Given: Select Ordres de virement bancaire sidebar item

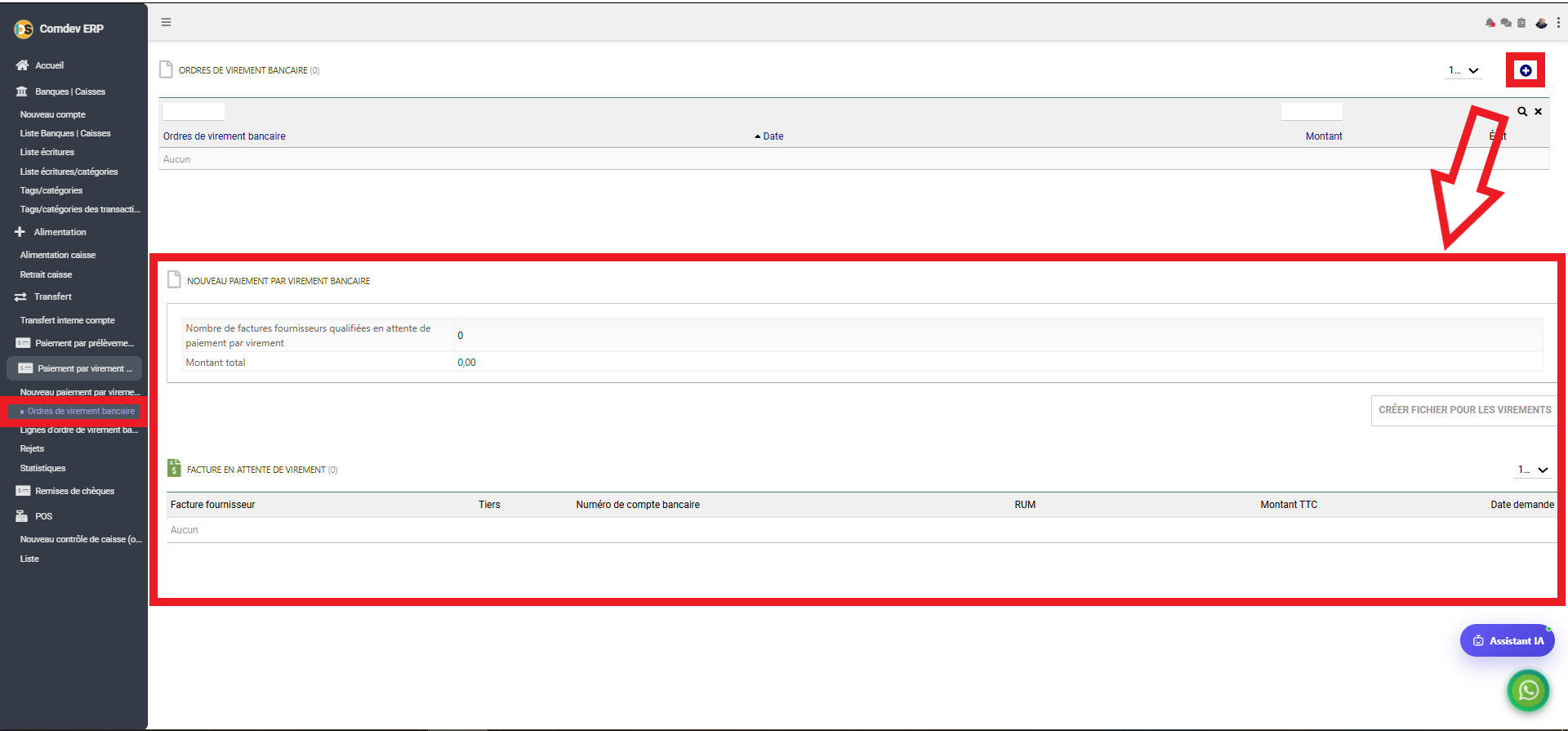Looking at the screenshot, I should (81, 411).
